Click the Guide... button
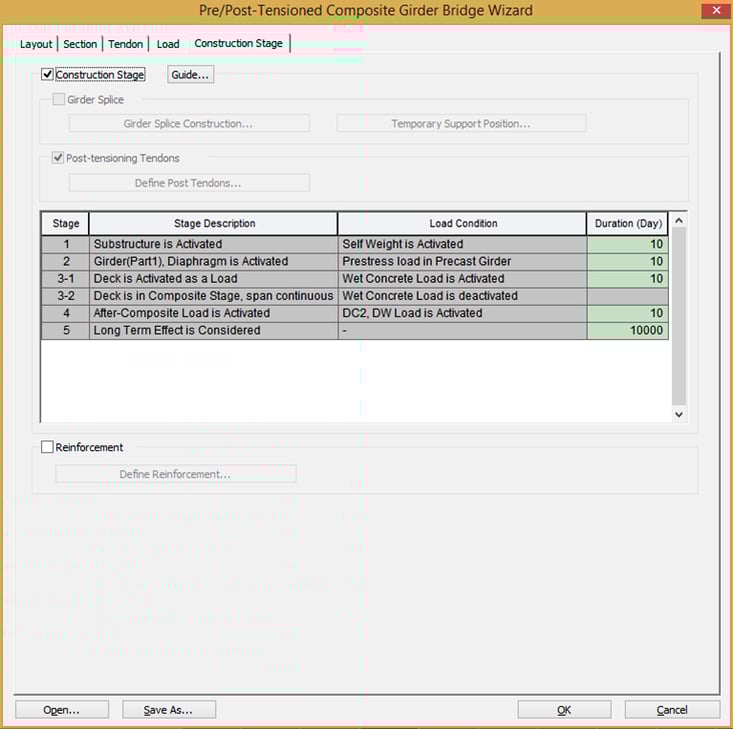Image resolution: width=733 pixels, height=729 pixels. pos(190,75)
